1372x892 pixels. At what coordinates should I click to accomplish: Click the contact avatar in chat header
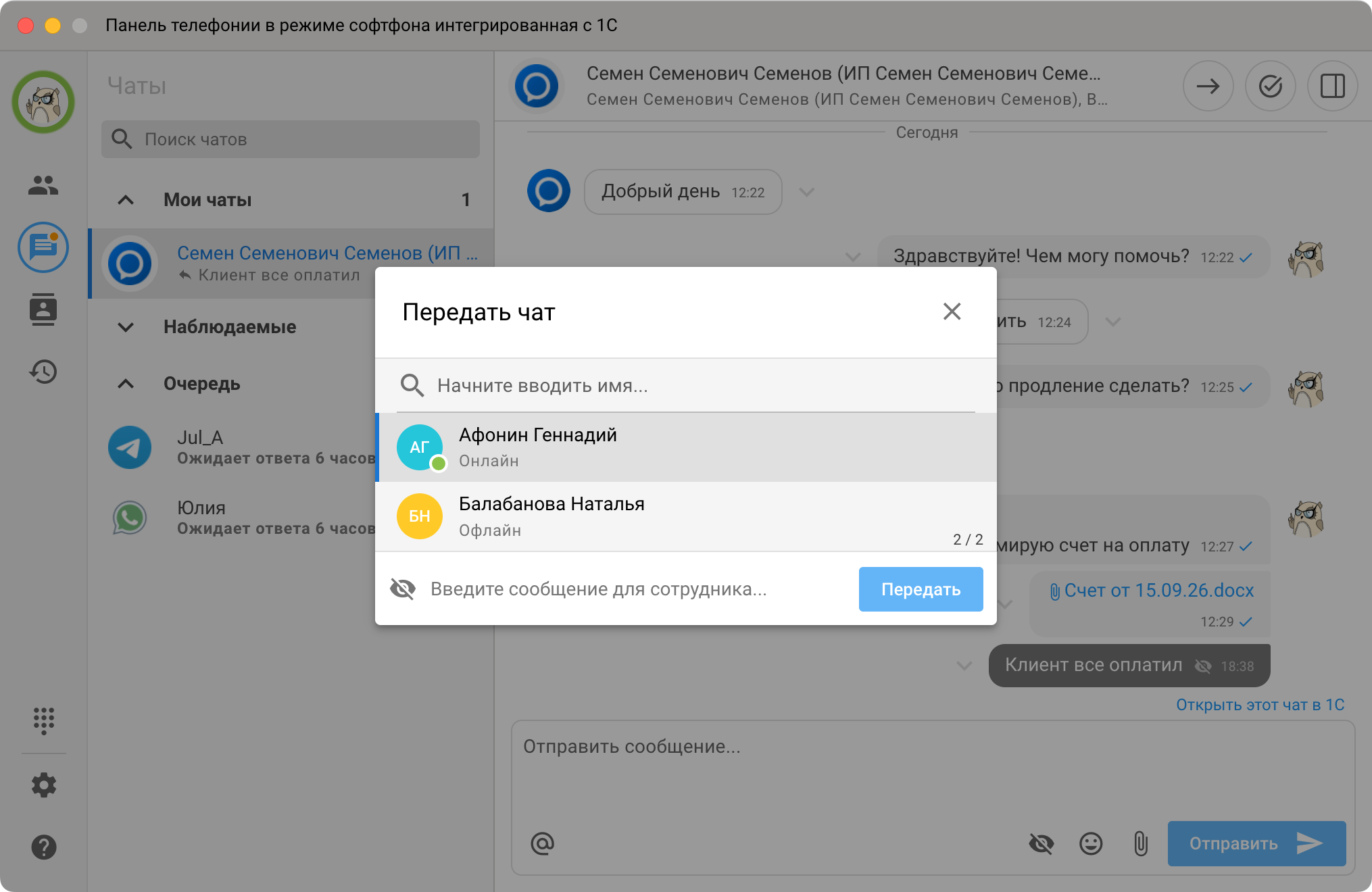coord(537,86)
